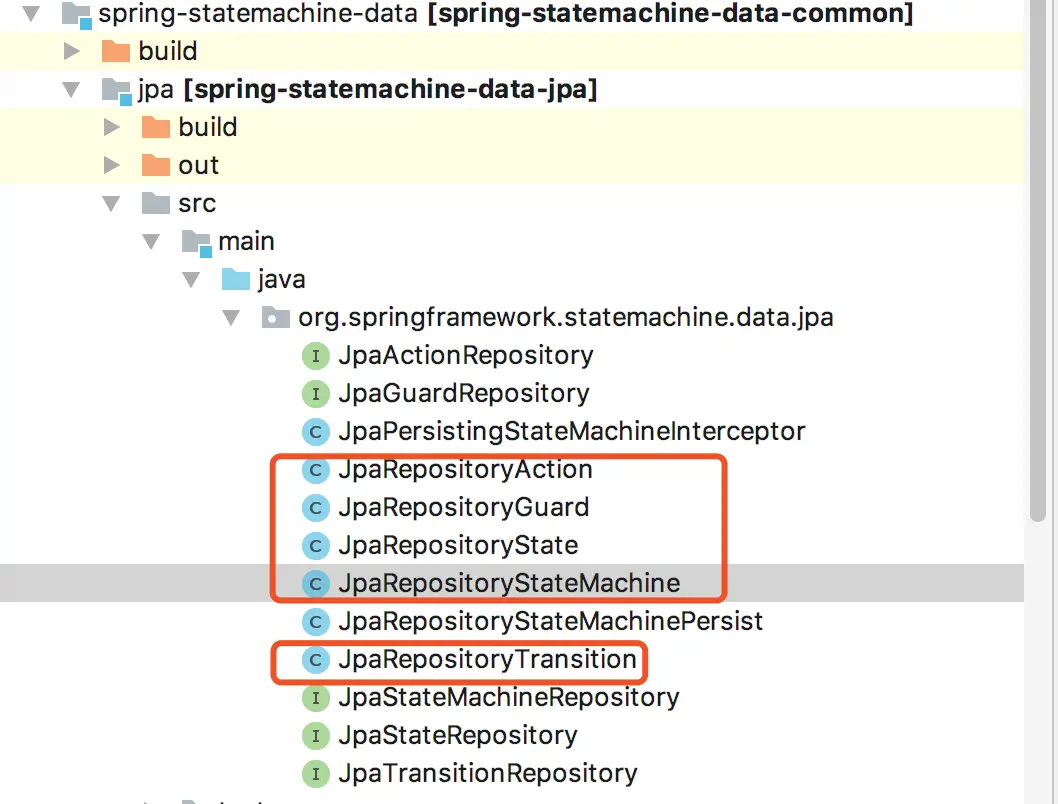The height and width of the screenshot is (804, 1058).
Task: Click the interface icon for JpaGuardRepository
Action: (x=315, y=393)
